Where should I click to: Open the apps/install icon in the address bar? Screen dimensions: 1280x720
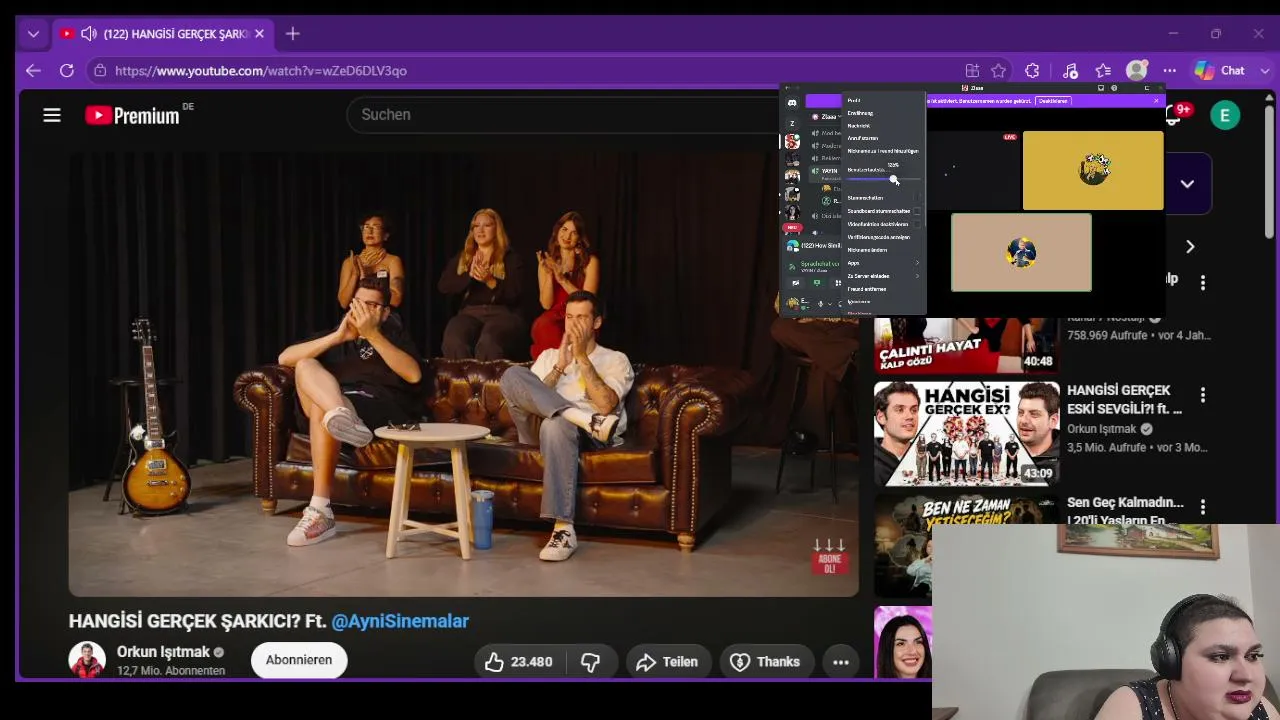tap(972, 71)
